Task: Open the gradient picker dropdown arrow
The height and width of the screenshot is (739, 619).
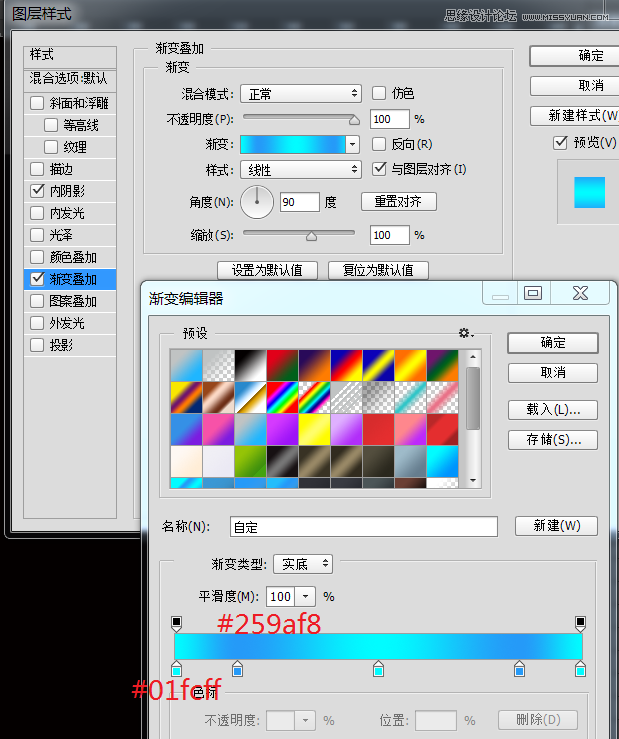Action: pos(353,145)
